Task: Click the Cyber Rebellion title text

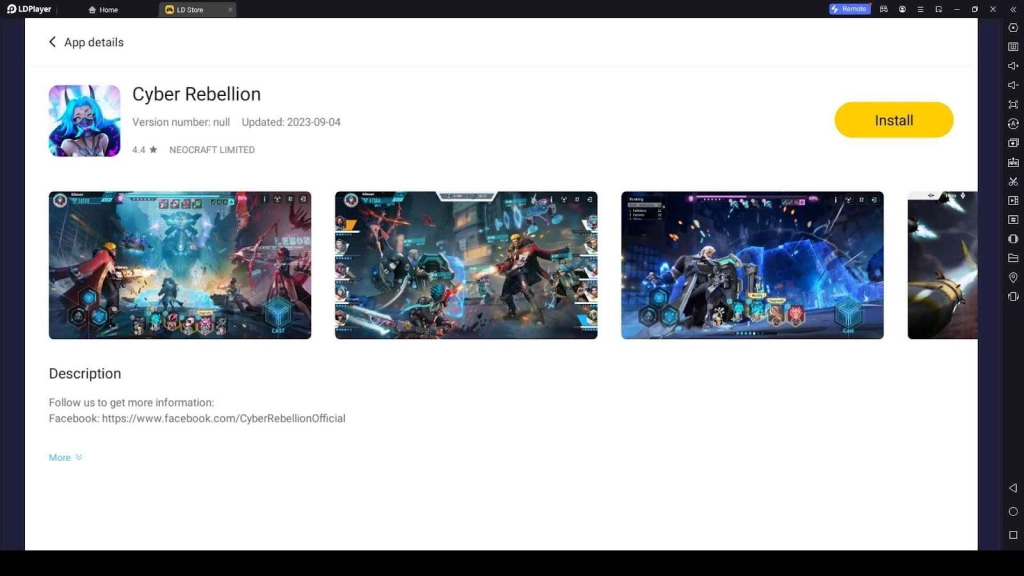Action: pyautogui.click(x=197, y=94)
